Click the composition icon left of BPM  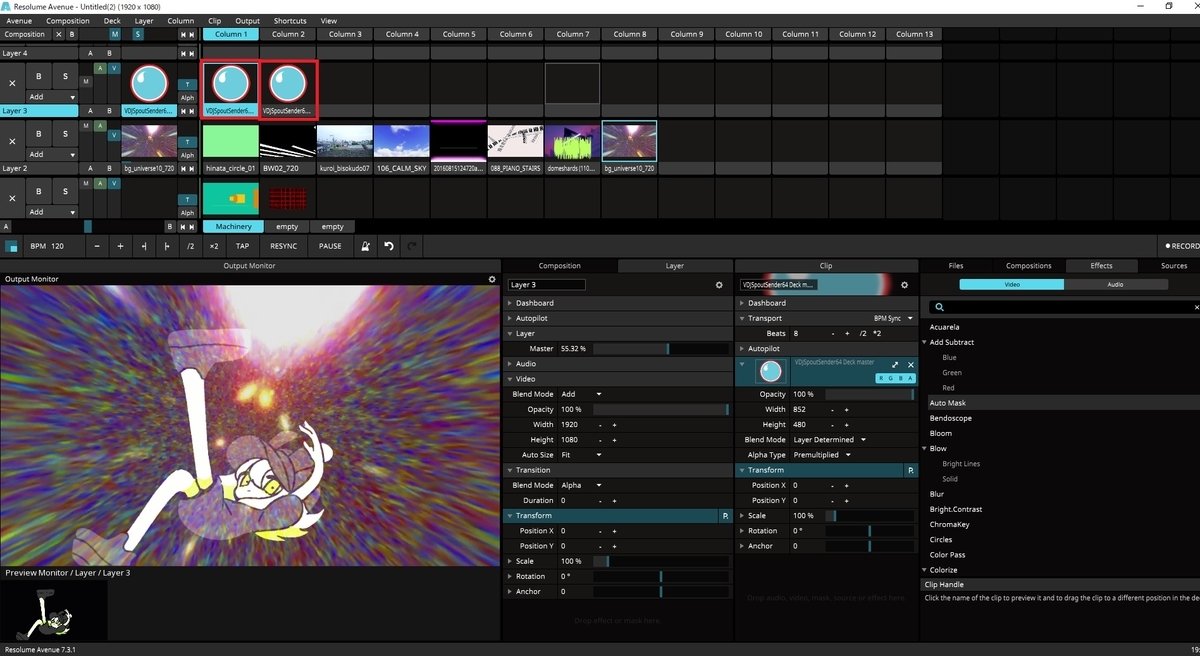tap(12, 246)
